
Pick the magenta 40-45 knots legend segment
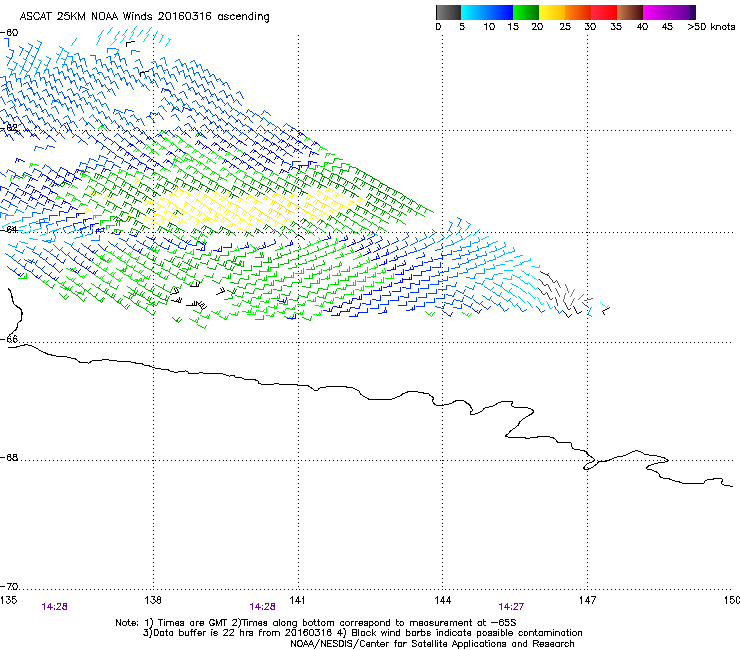(656, 12)
